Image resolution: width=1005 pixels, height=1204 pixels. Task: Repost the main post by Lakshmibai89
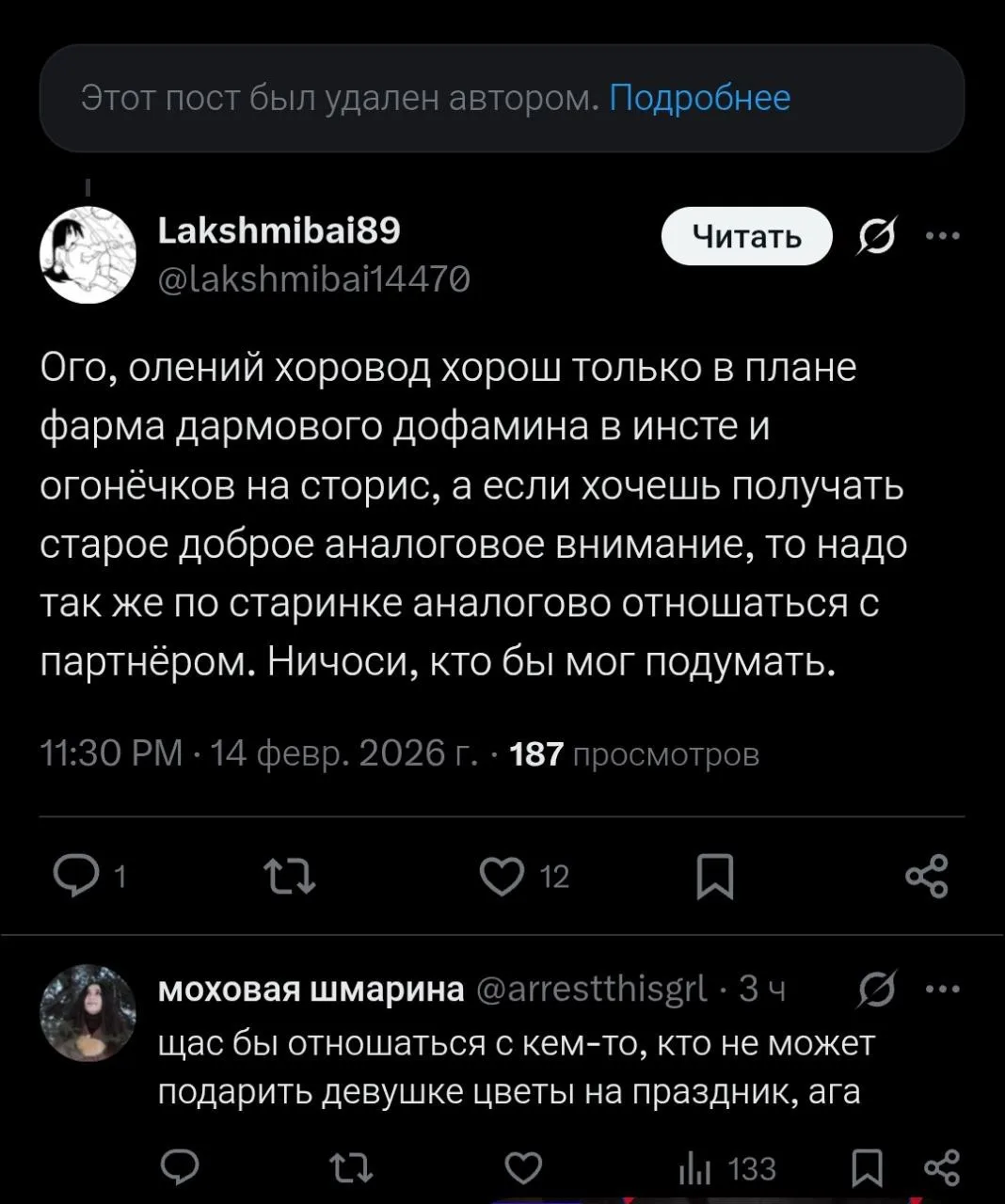pos(290,876)
